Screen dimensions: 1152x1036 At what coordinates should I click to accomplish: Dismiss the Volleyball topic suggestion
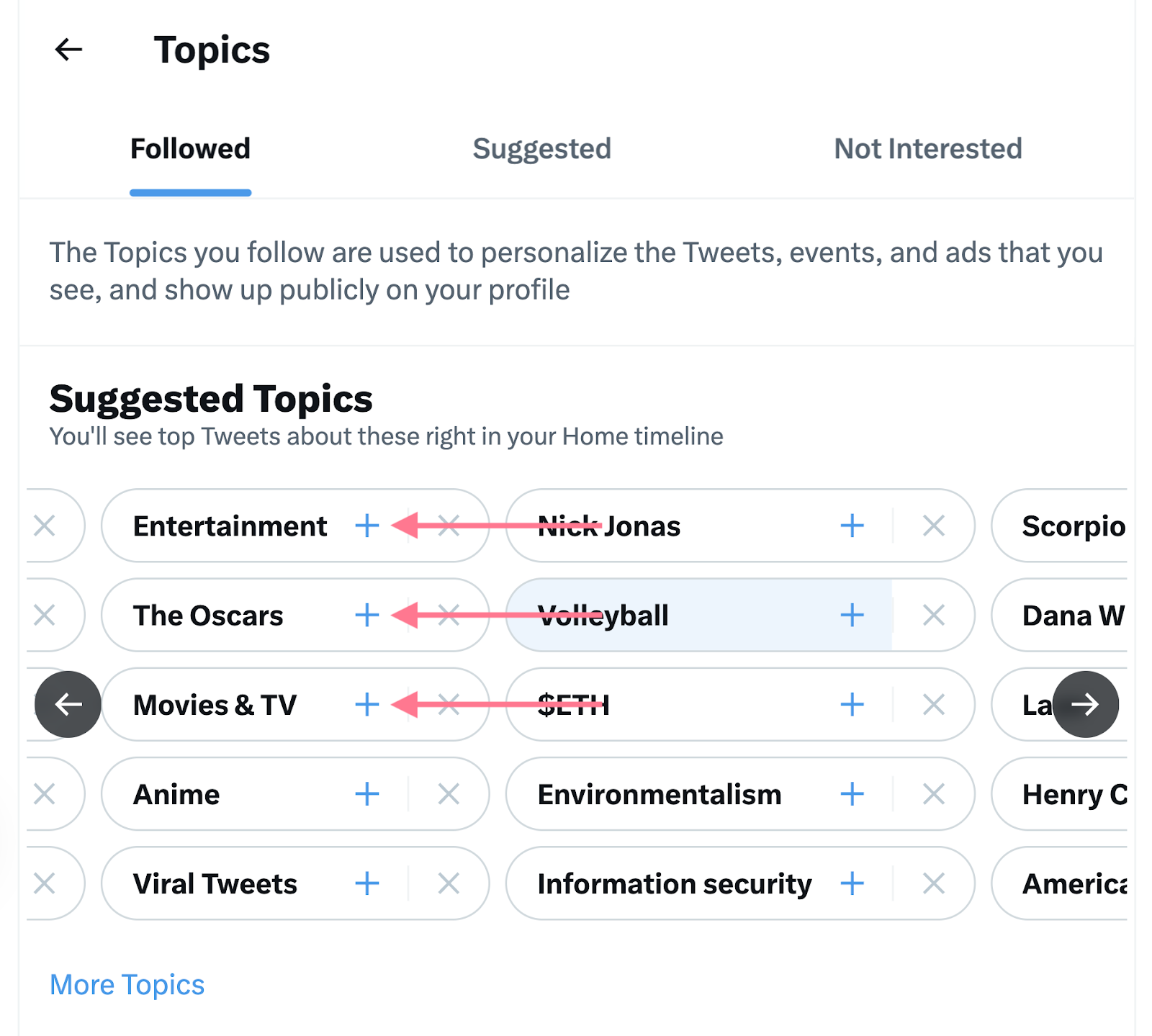(933, 616)
